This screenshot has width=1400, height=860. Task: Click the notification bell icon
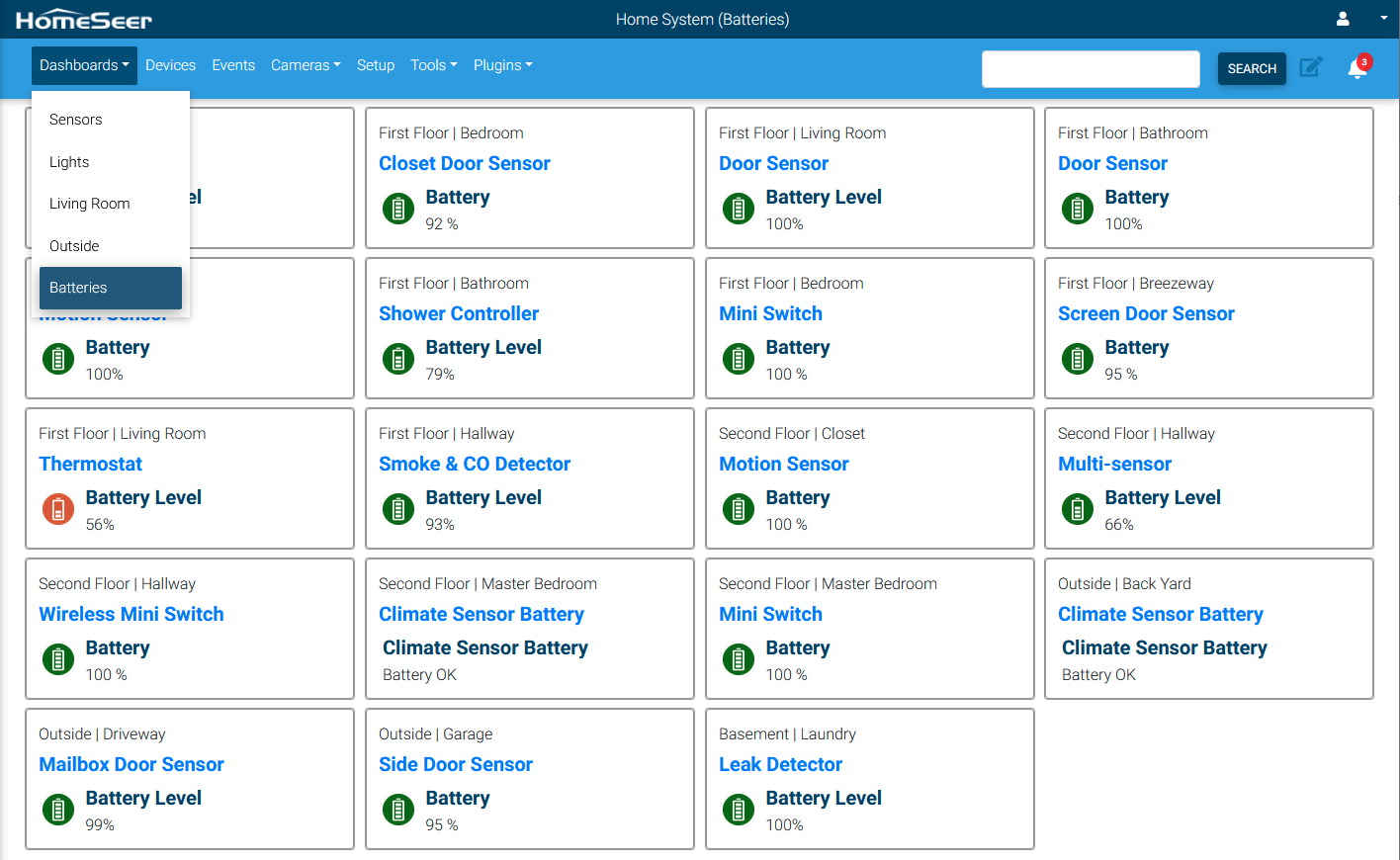pyautogui.click(x=1357, y=68)
